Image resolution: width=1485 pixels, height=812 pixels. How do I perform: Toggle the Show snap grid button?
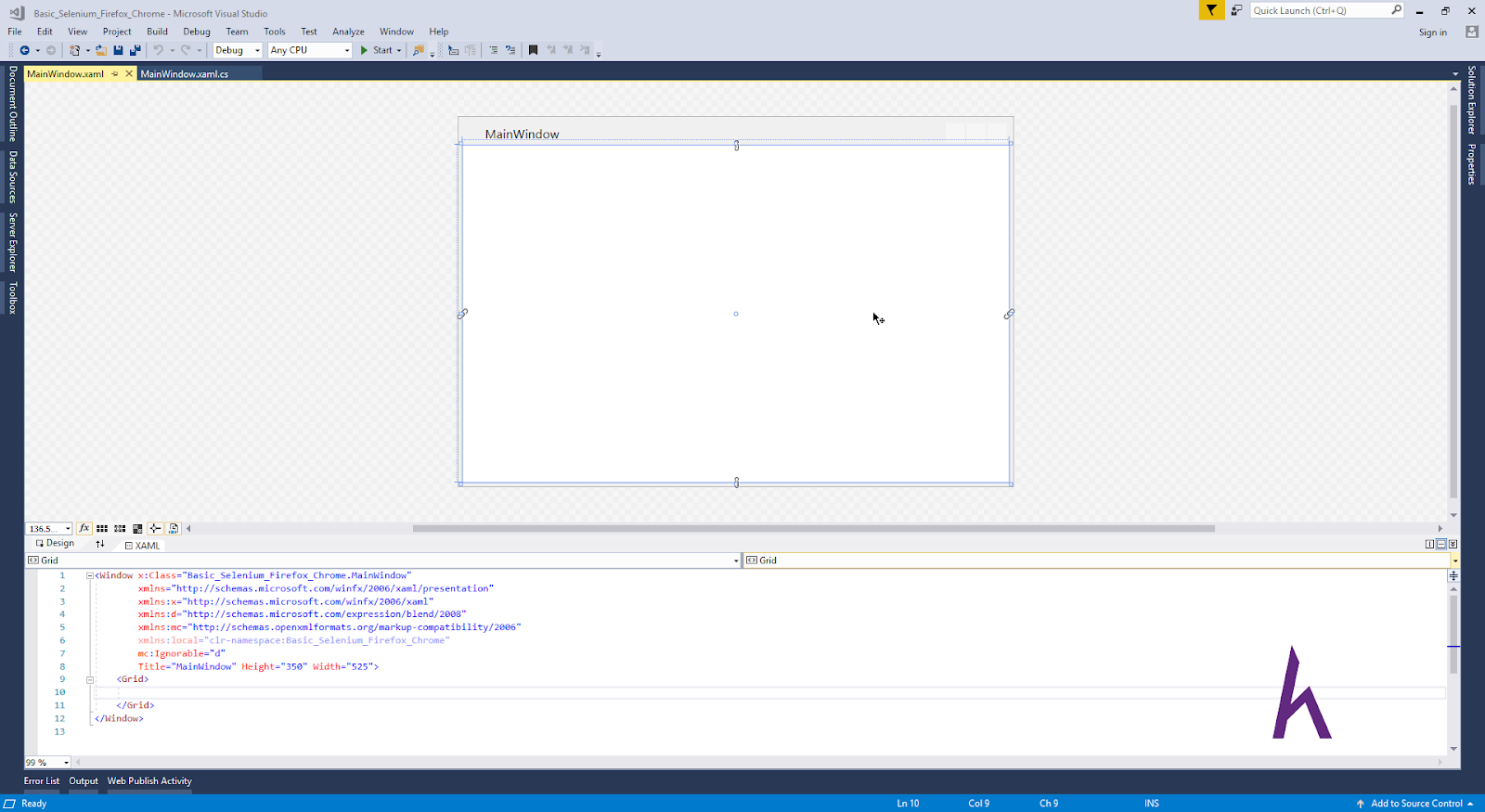tap(102, 528)
